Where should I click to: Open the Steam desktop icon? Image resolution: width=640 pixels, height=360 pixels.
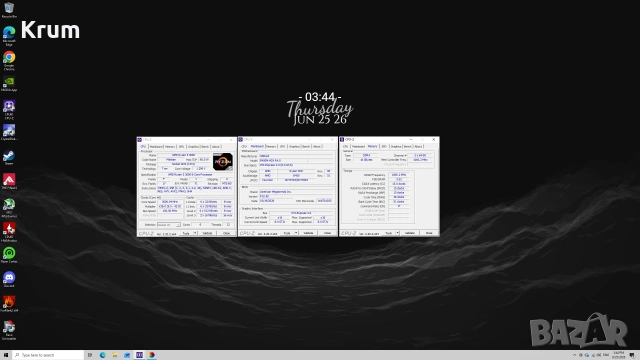(x=9, y=158)
